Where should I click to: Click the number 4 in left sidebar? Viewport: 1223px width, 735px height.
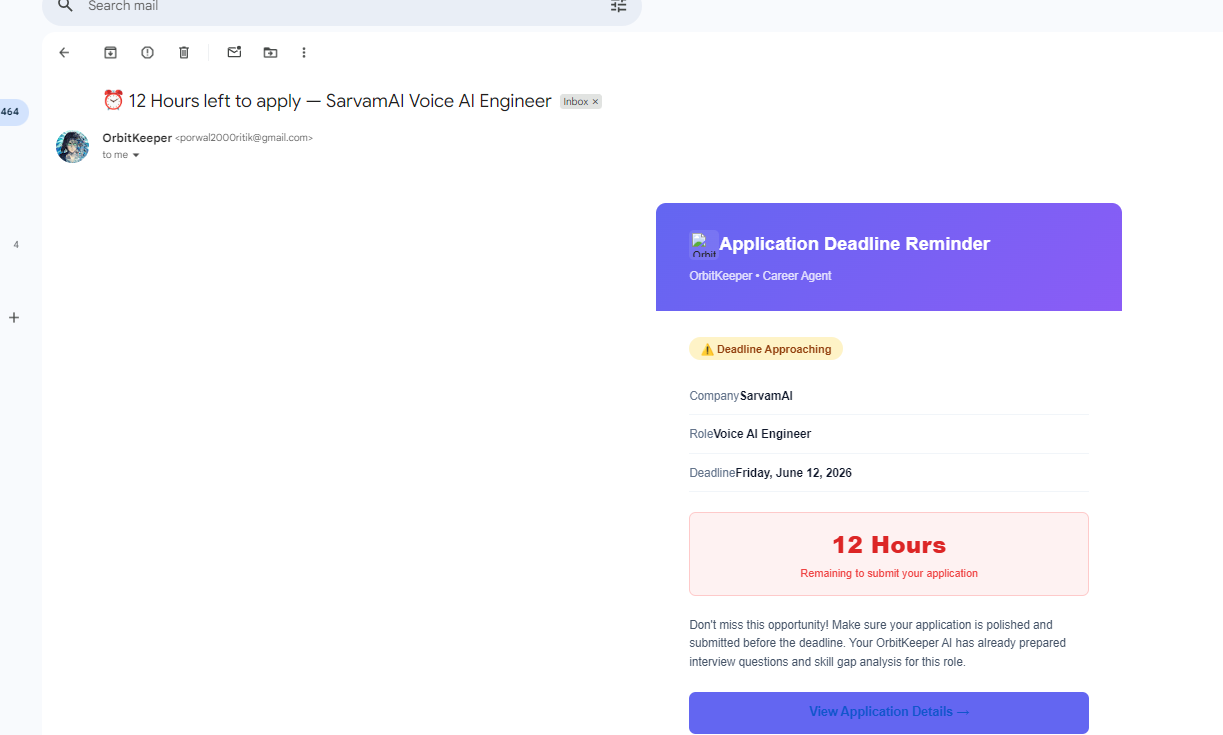tap(16, 245)
